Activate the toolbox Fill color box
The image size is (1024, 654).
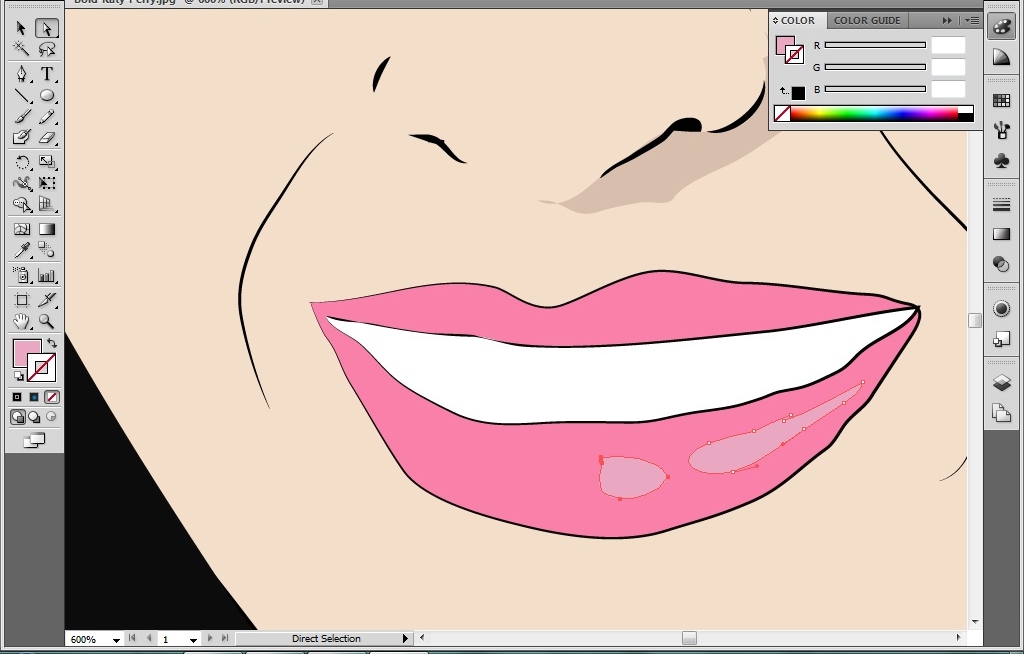24,350
